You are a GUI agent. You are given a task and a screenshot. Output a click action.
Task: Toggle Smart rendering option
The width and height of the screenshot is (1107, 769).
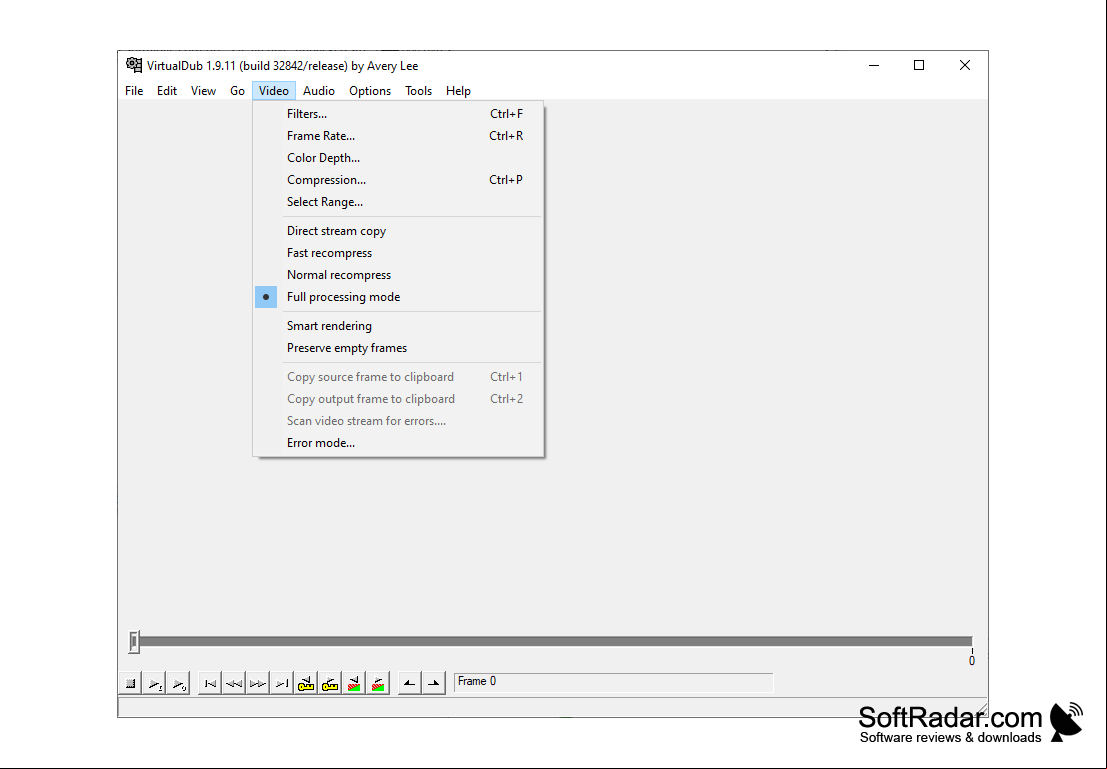[398, 326]
